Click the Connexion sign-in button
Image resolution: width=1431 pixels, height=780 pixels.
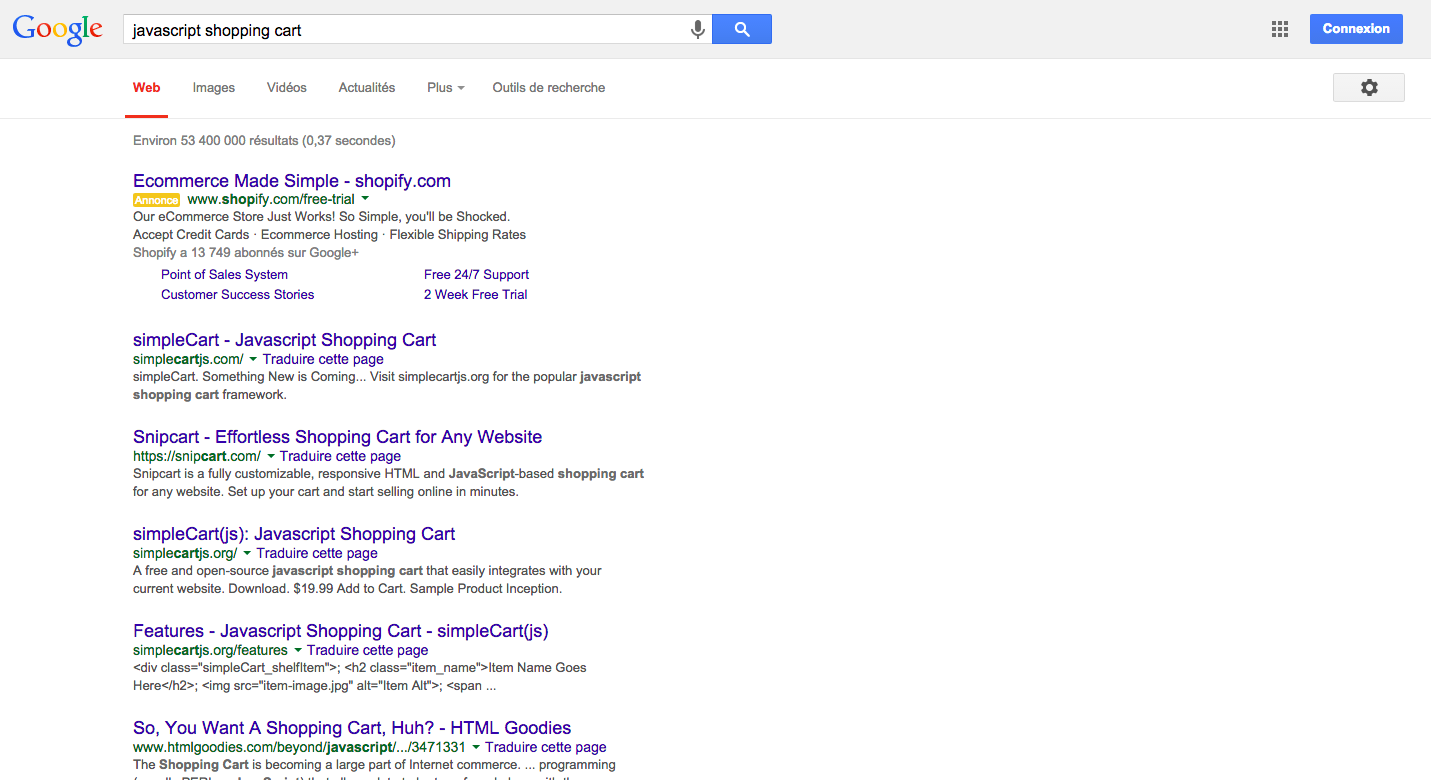tap(1356, 29)
